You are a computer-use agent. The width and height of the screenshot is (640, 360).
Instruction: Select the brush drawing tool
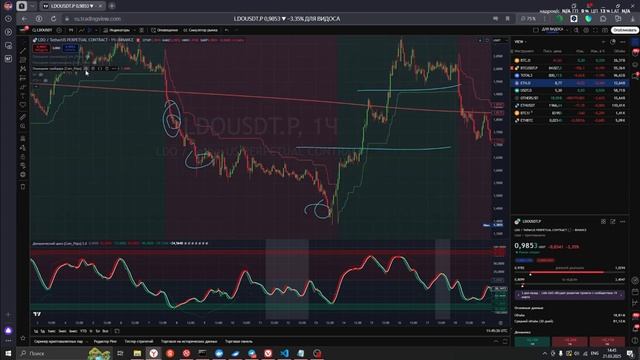click(23, 87)
